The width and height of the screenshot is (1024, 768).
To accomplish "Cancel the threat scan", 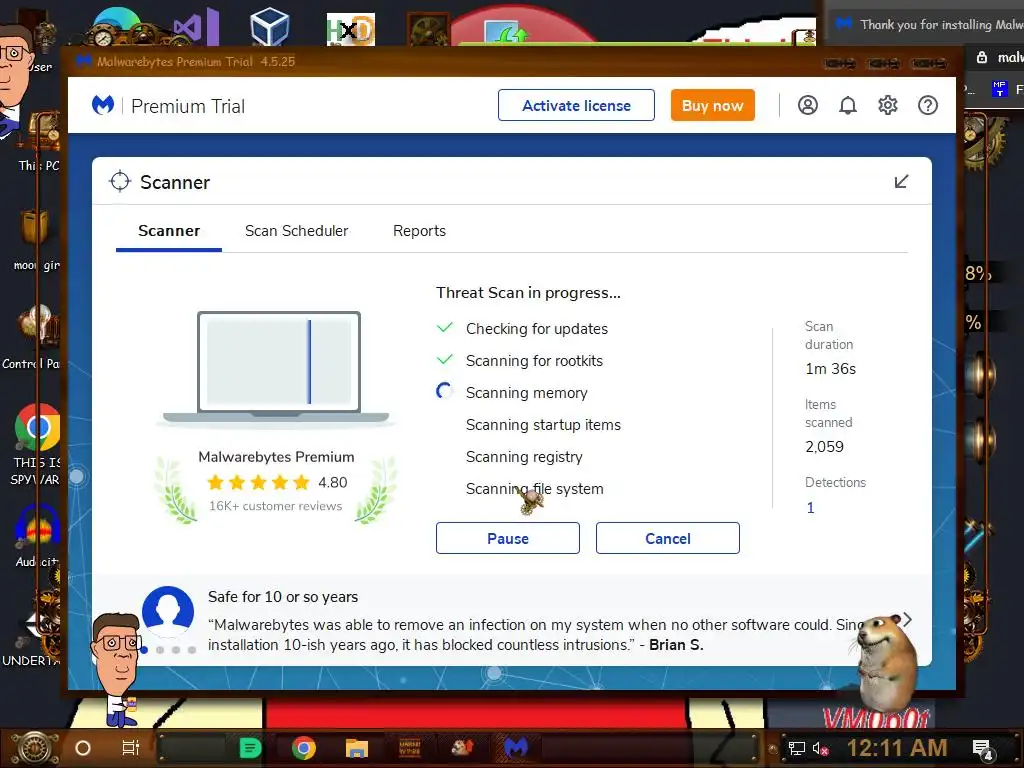I will pos(667,538).
